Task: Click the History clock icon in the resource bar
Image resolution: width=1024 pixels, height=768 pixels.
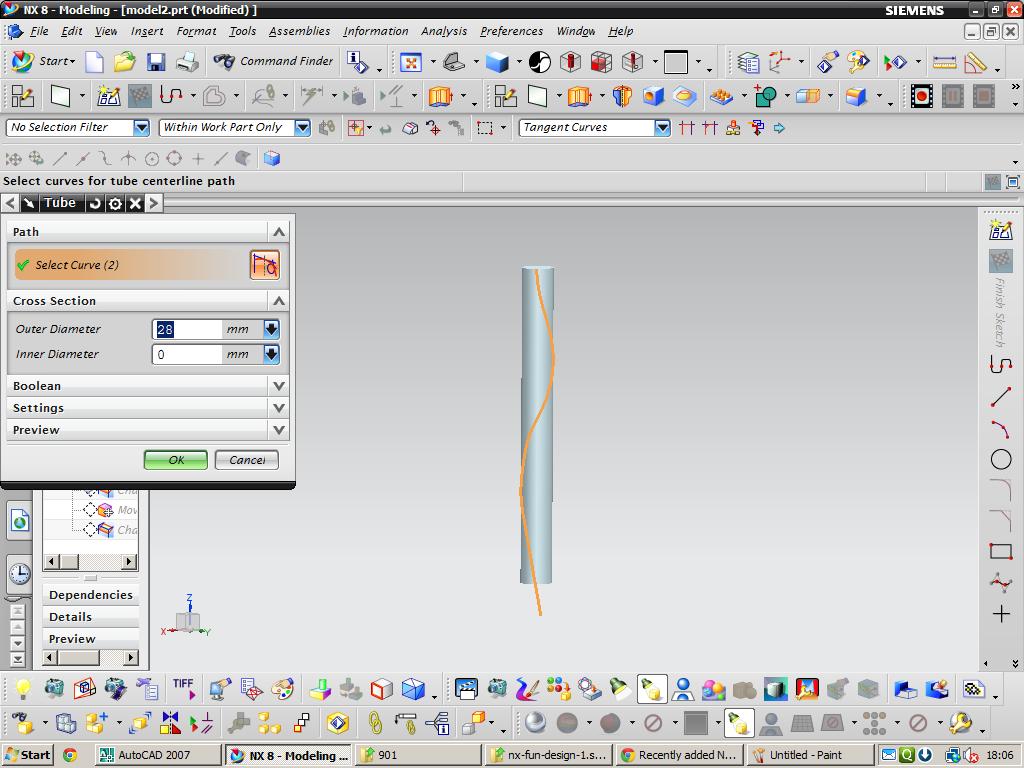Action: pos(20,573)
